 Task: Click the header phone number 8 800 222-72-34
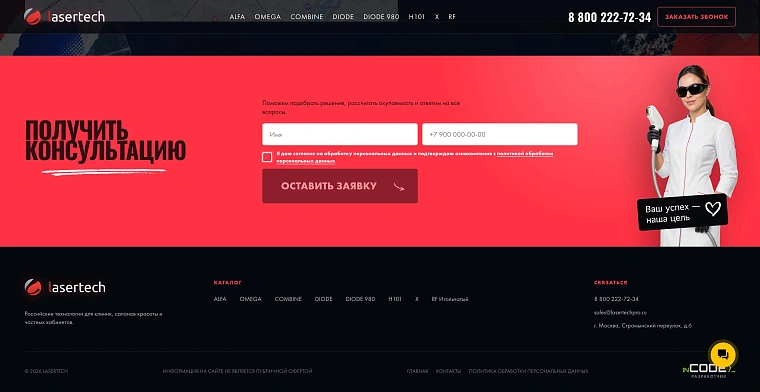click(x=609, y=17)
